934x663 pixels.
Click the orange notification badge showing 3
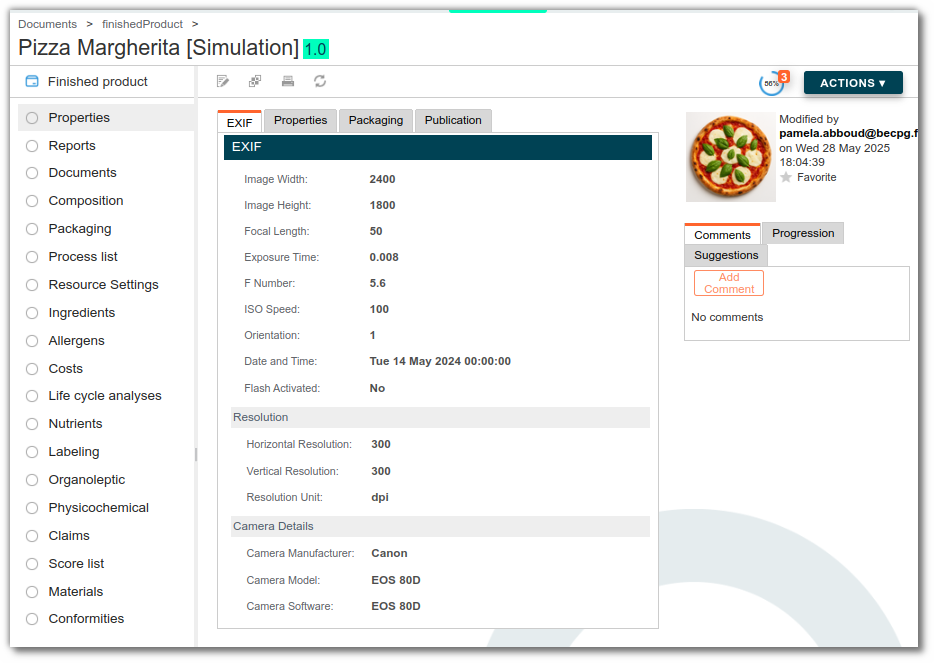(784, 76)
